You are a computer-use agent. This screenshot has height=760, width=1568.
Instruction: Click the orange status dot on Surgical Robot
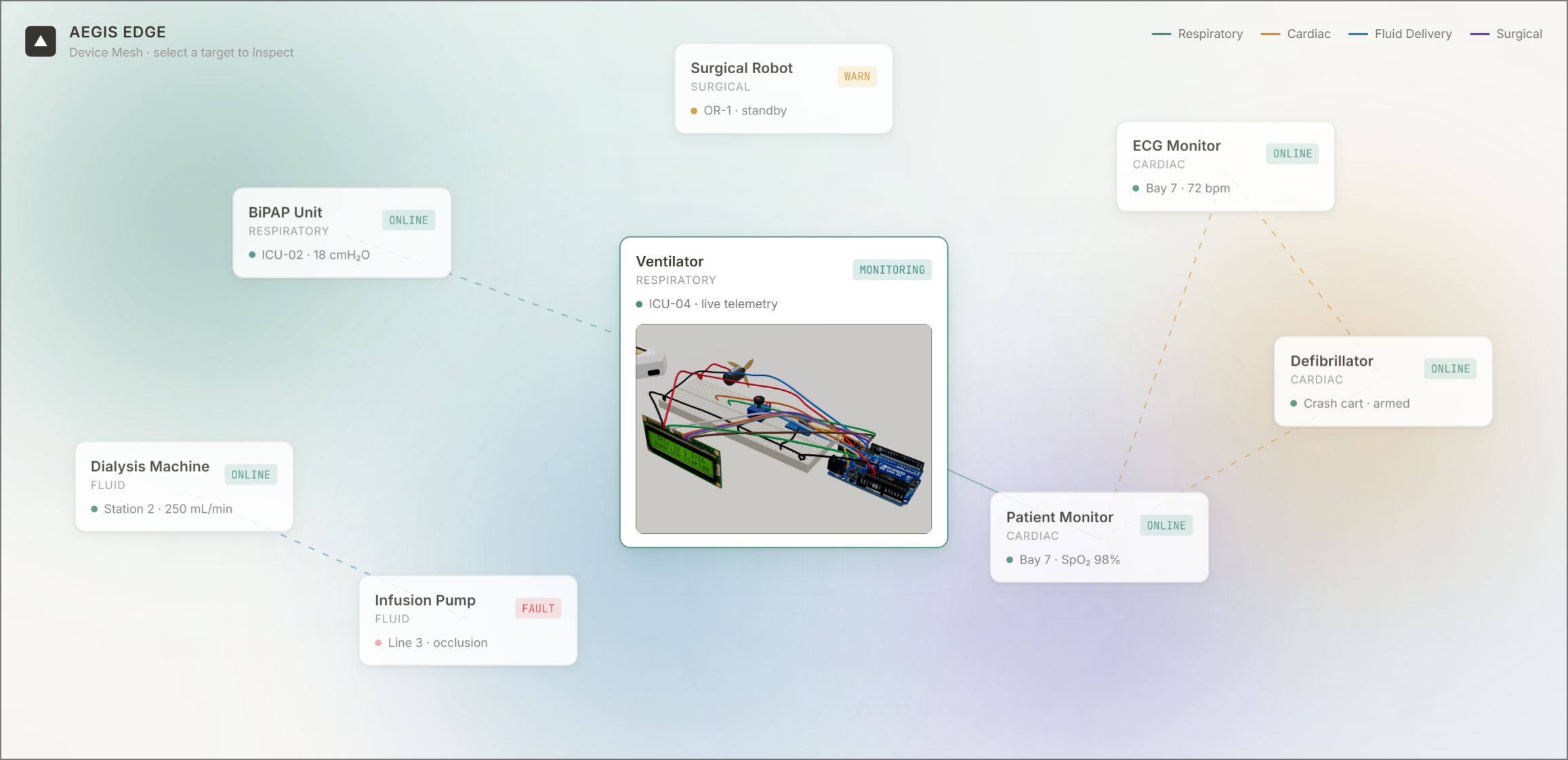(694, 111)
